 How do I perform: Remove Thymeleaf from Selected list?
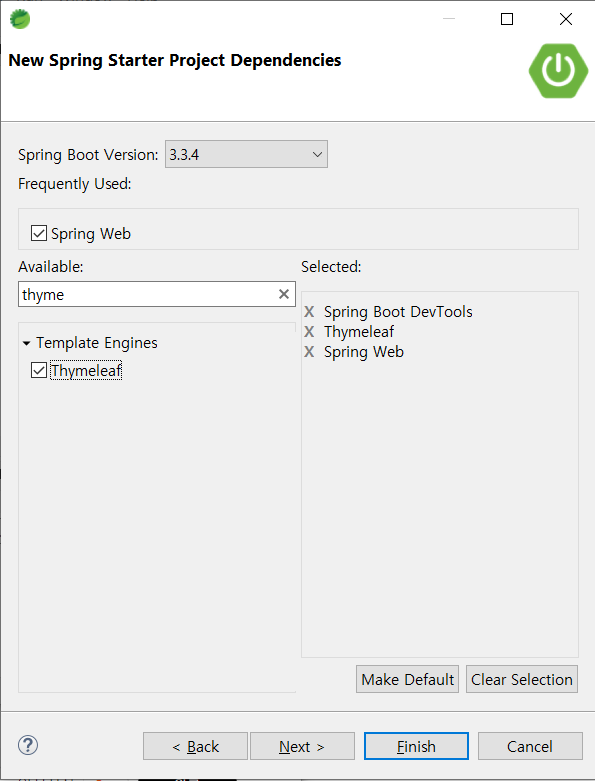(309, 332)
